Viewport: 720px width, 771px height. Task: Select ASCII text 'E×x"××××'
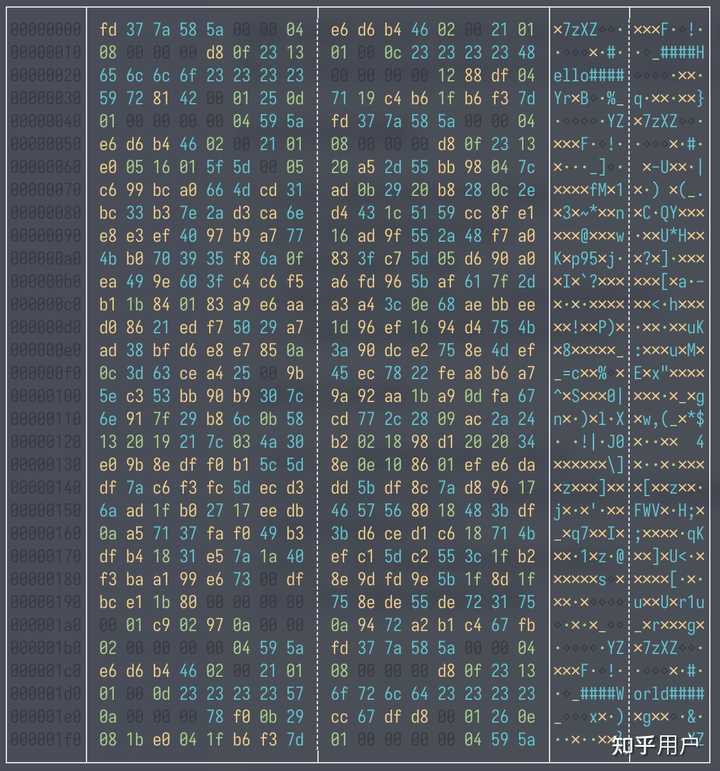click(x=669, y=373)
